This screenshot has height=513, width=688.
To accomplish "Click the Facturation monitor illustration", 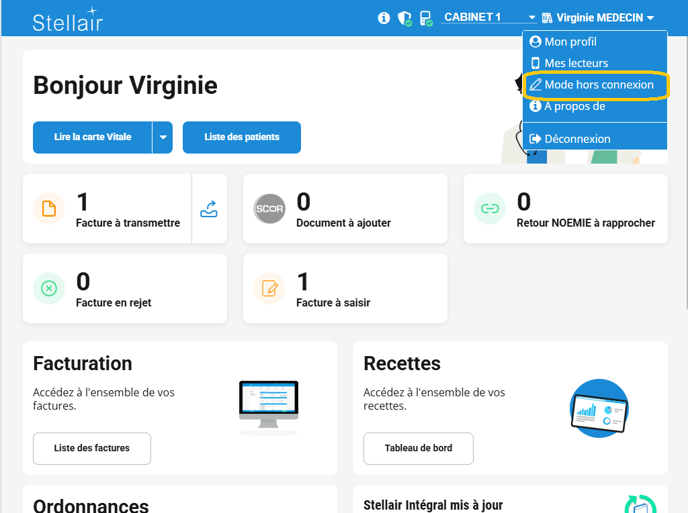I will point(269,407).
